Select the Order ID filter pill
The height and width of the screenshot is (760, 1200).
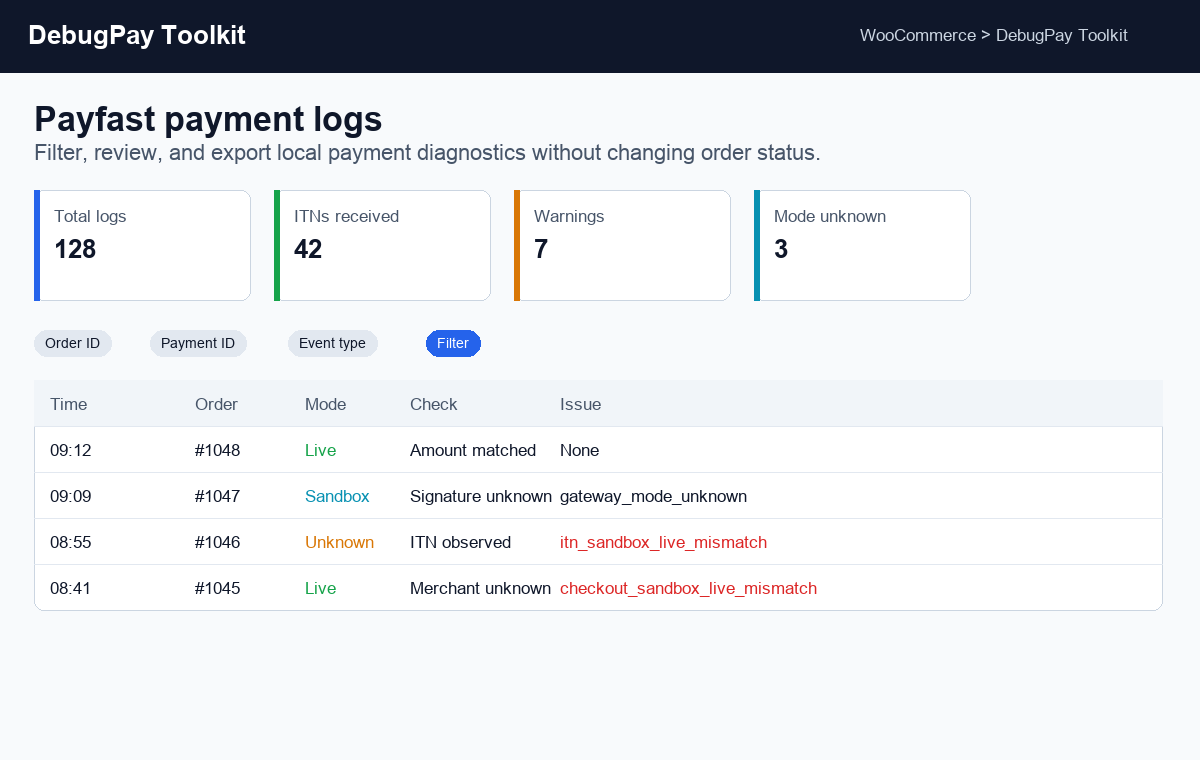[73, 343]
